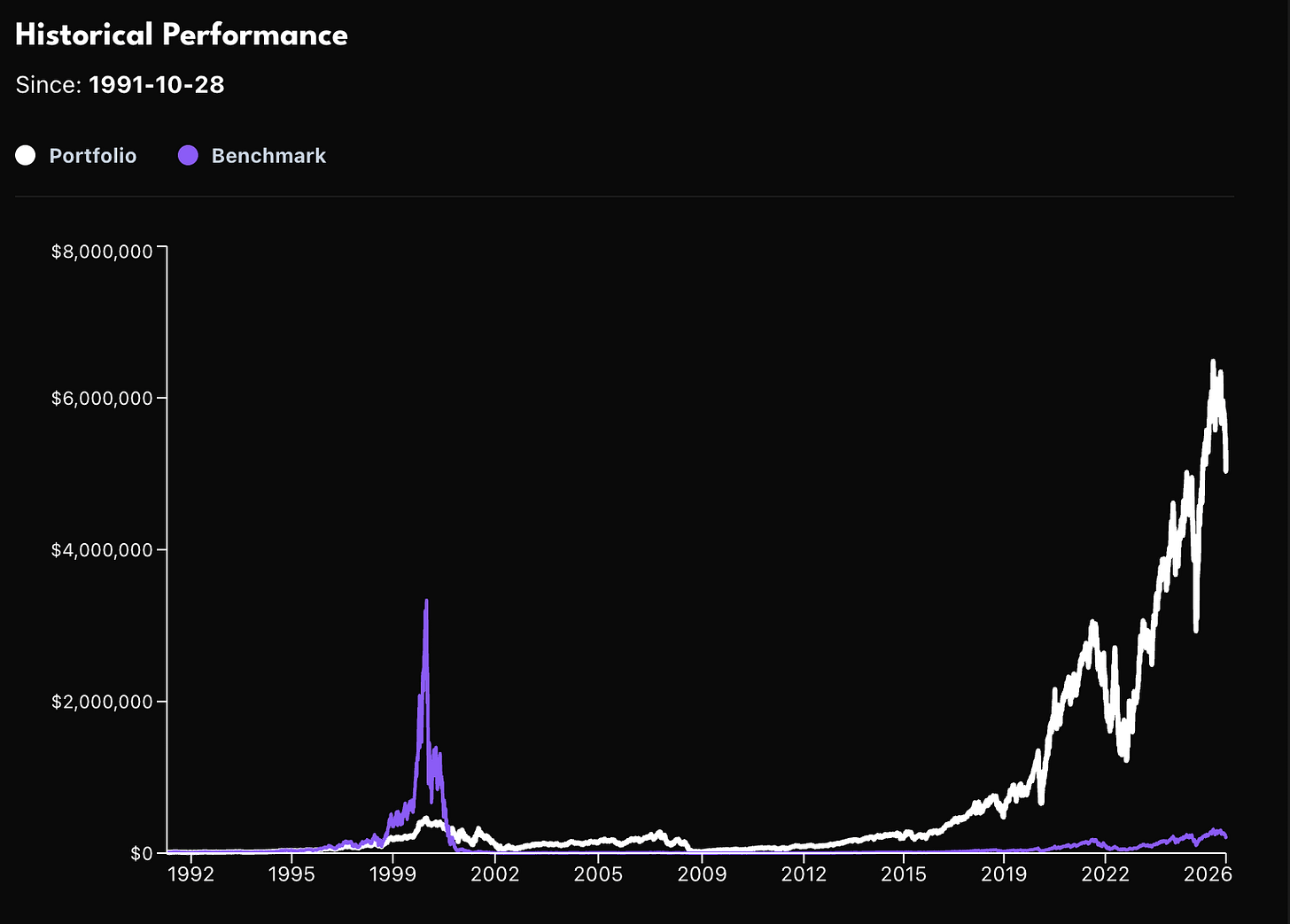Click the 2012 x-axis label
1290x924 pixels.
pyautogui.click(x=804, y=874)
